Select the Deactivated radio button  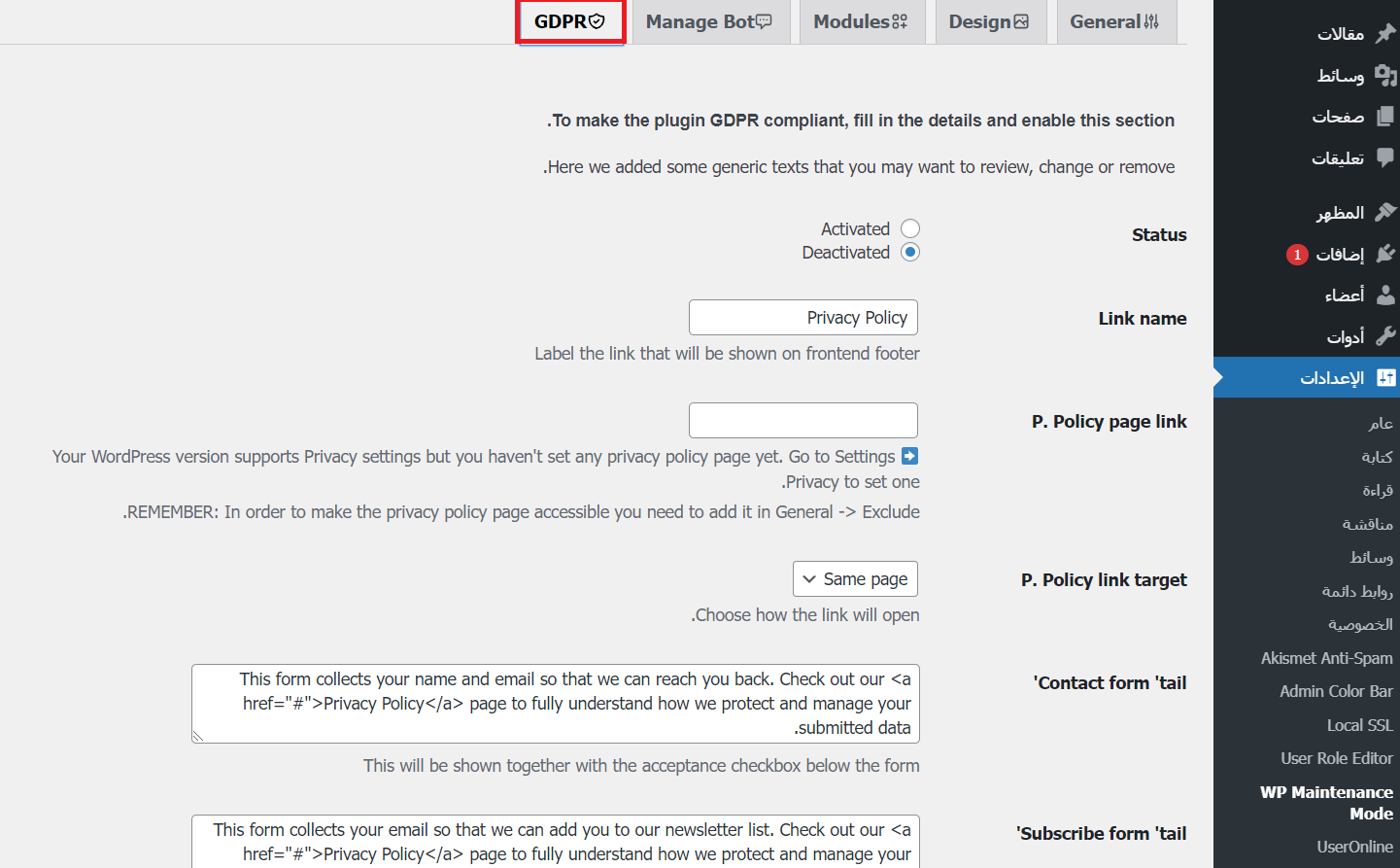910,252
